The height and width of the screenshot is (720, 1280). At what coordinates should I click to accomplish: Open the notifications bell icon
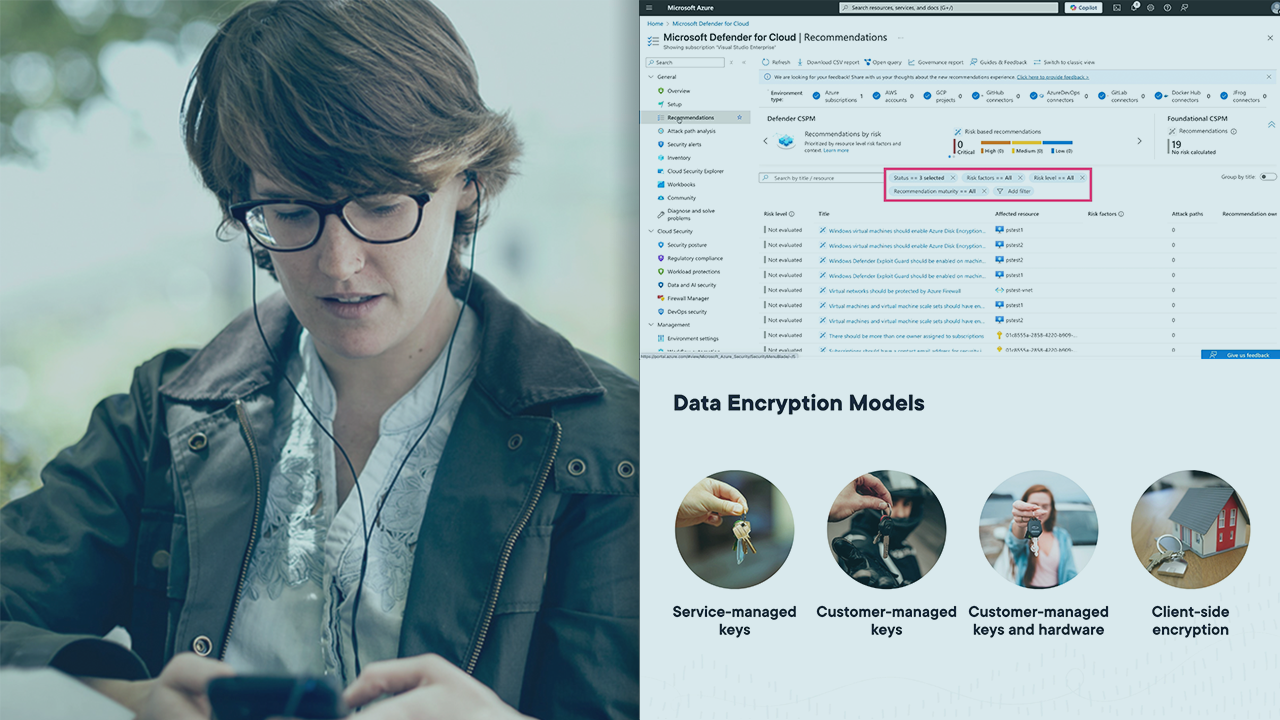tap(1134, 7)
